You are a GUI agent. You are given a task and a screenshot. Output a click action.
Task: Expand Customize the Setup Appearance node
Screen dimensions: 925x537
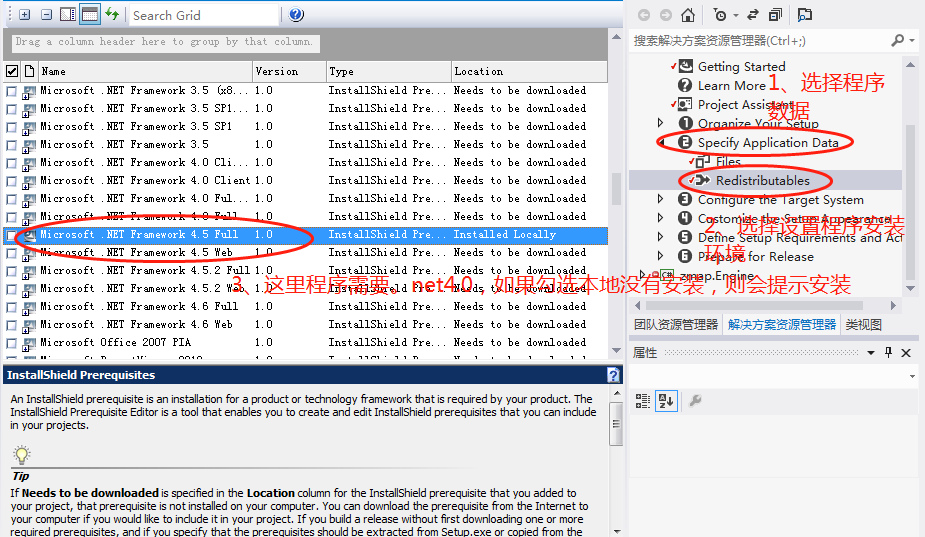point(661,218)
